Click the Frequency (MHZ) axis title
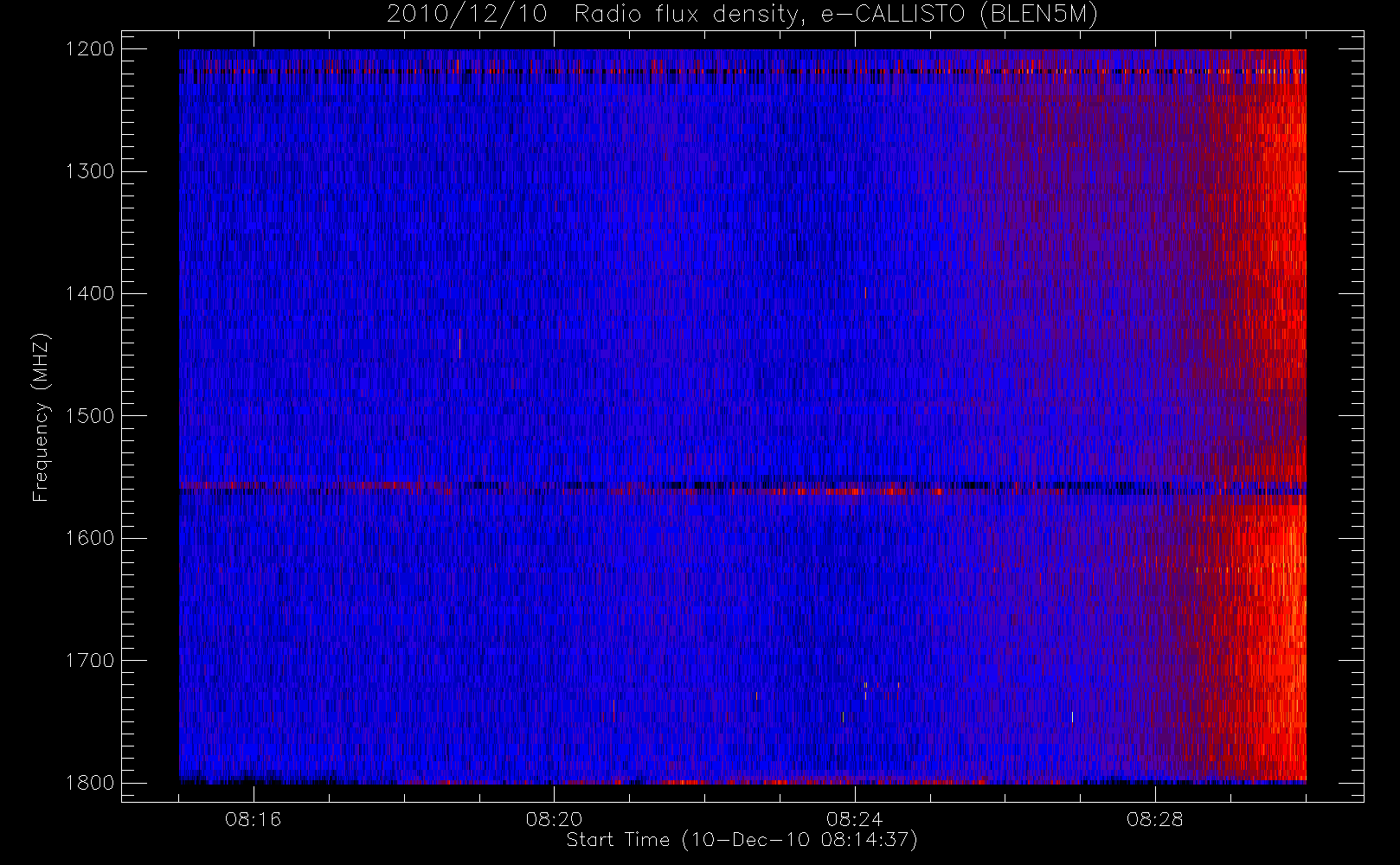The image size is (1400, 865). tap(41, 417)
